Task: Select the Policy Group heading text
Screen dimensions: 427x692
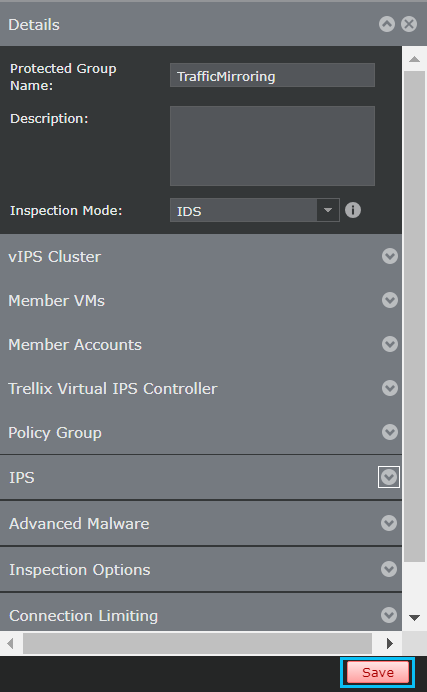Action: click(x=55, y=433)
